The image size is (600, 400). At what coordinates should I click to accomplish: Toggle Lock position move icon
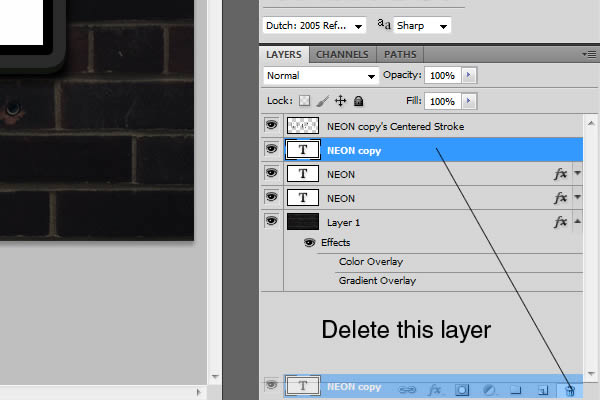coord(340,101)
